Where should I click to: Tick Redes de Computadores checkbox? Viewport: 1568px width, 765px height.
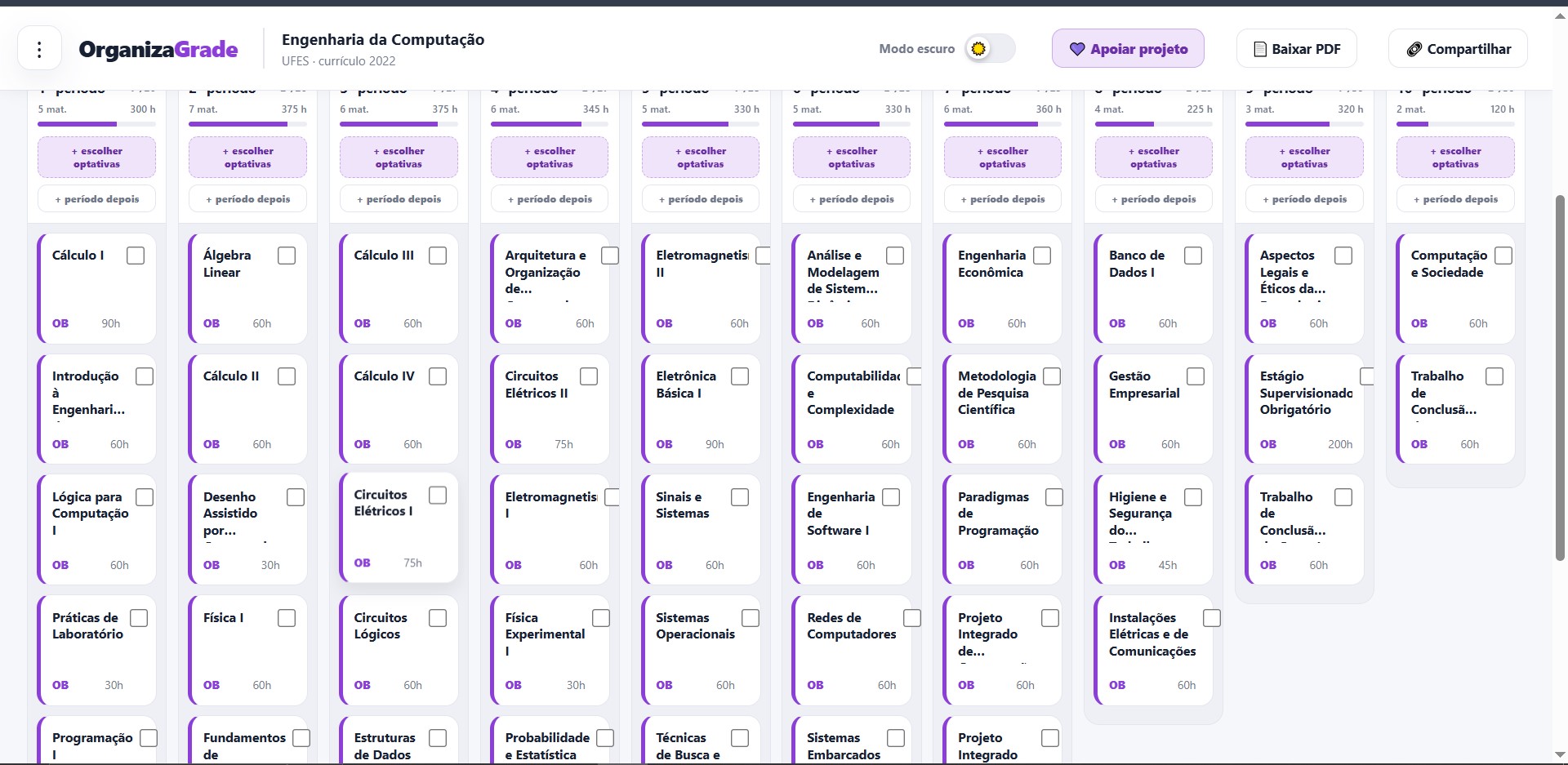tap(912, 618)
